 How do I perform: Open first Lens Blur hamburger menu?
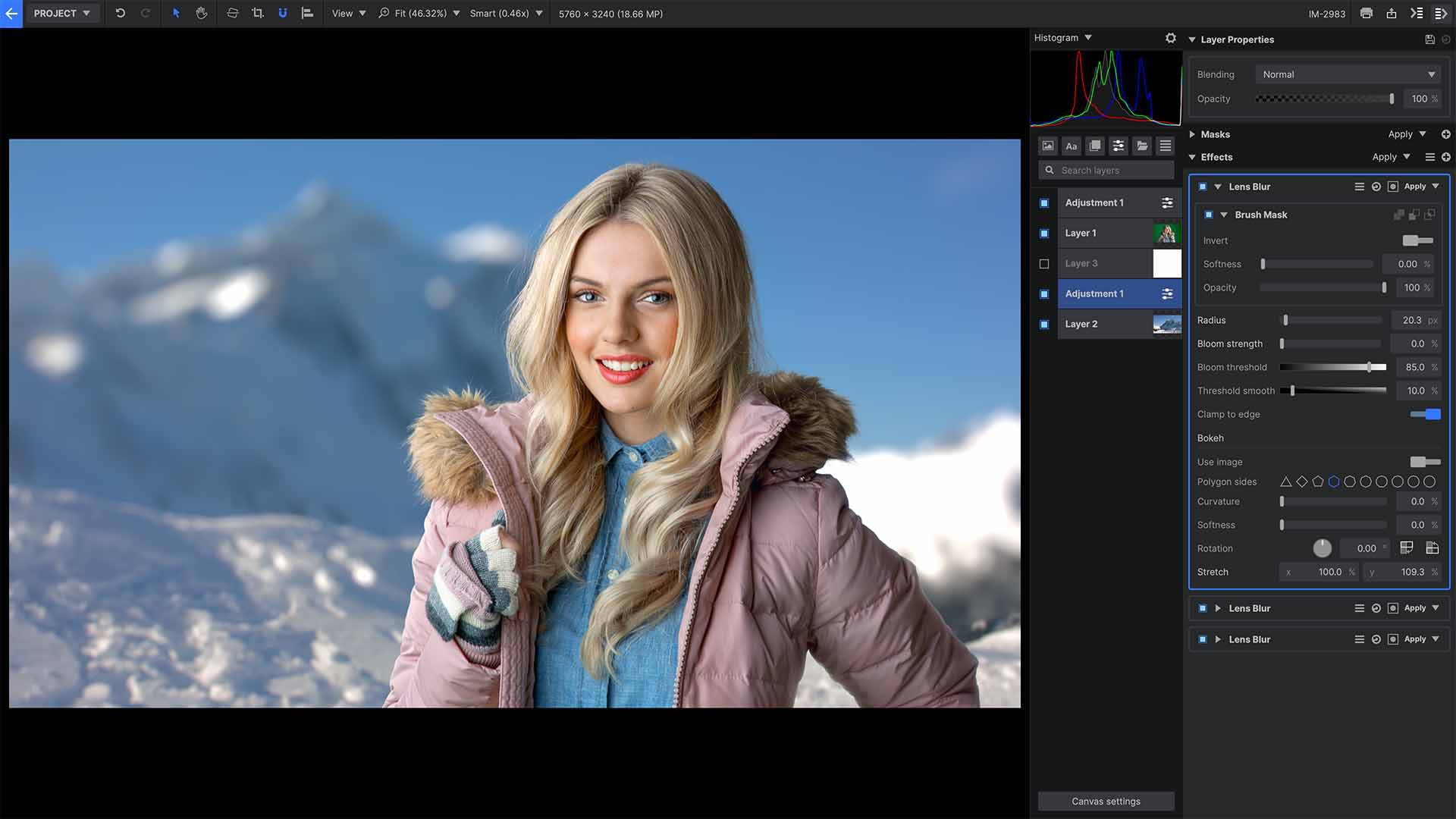coord(1359,187)
